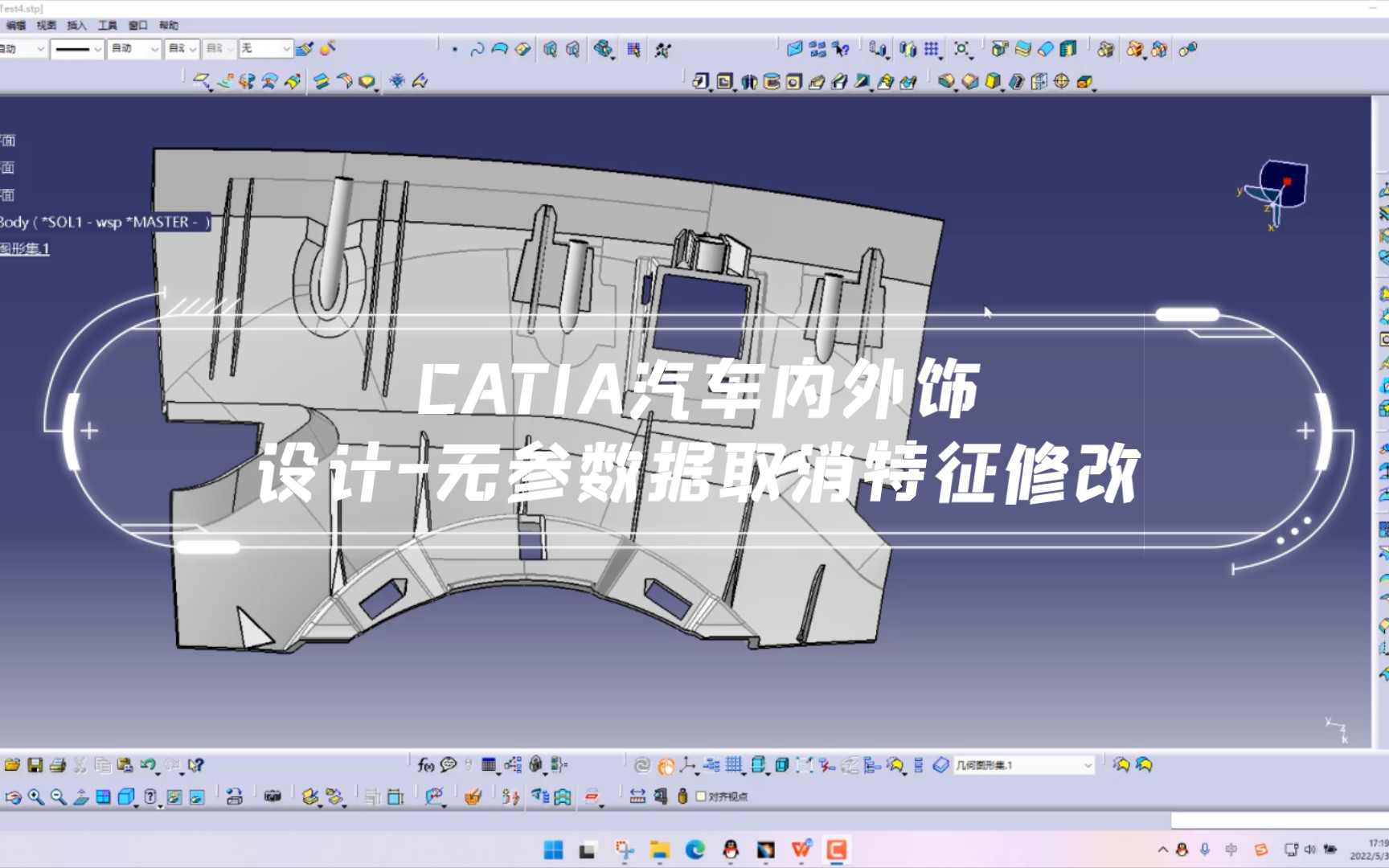Select the Point creation tool
Image resolution: width=1389 pixels, height=868 pixels.
(455, 50)
